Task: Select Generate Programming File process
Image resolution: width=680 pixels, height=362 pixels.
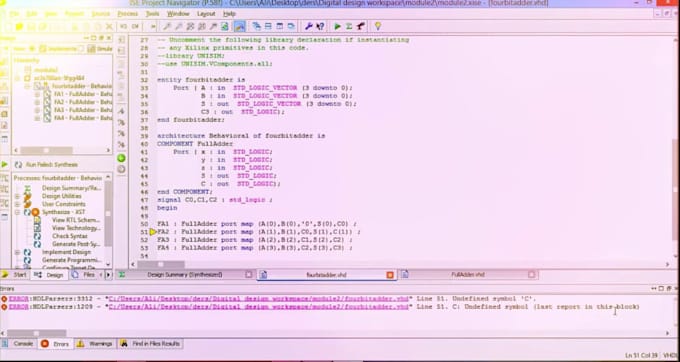Action: coord(72,260)
